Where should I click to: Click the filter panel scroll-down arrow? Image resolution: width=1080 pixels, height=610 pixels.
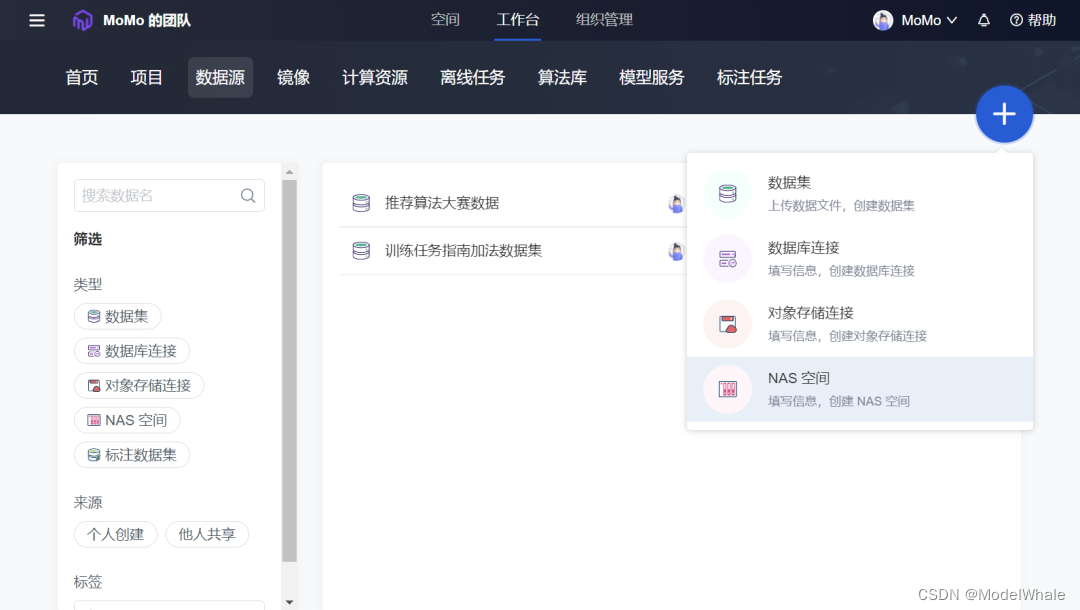[x=289, y=602]
